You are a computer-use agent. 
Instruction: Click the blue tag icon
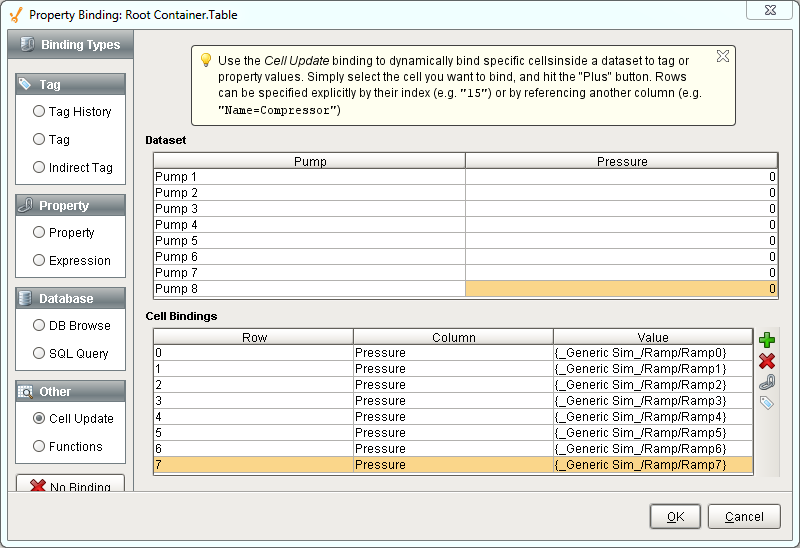click(767, 403)
